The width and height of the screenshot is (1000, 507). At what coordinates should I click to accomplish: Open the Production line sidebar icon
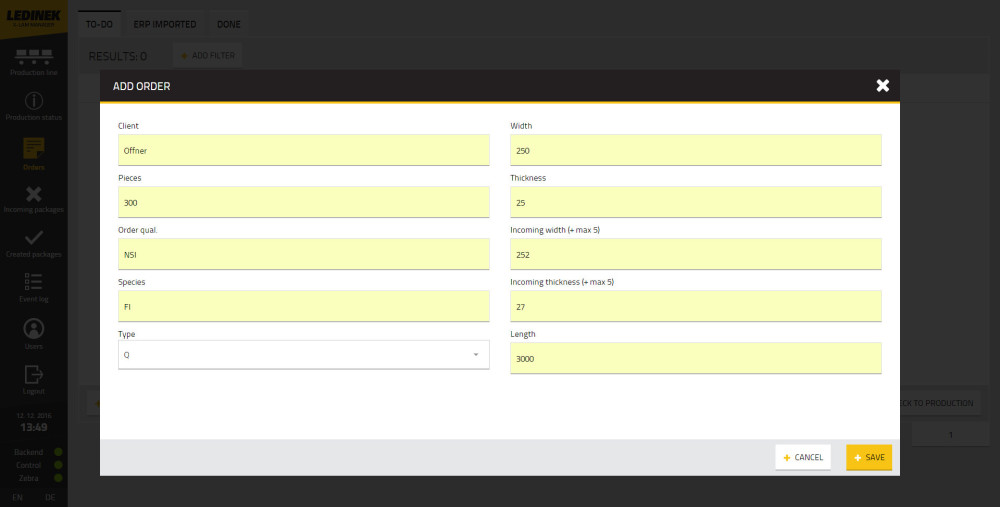pyautogui.click(x=34, y=58)
